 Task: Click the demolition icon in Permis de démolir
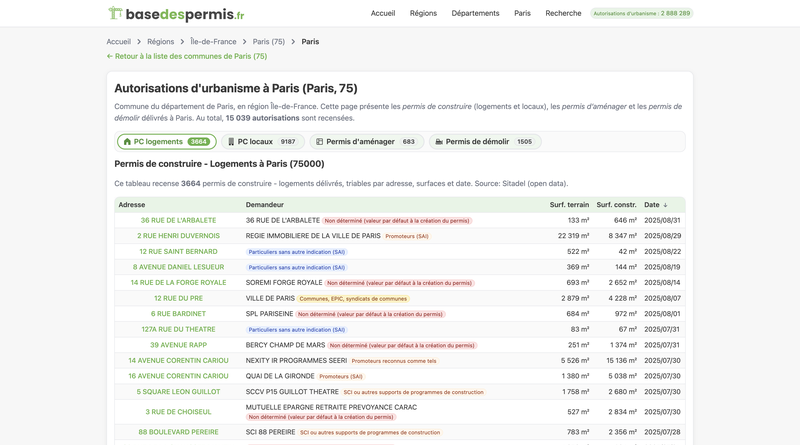click(x=439, y=142)
